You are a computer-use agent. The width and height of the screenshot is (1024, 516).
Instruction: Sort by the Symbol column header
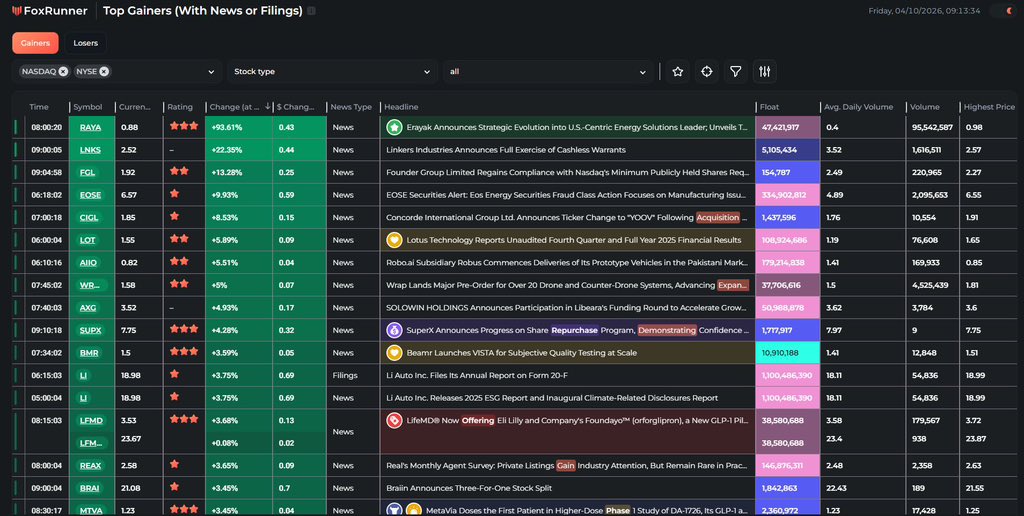tap(88, 107)
